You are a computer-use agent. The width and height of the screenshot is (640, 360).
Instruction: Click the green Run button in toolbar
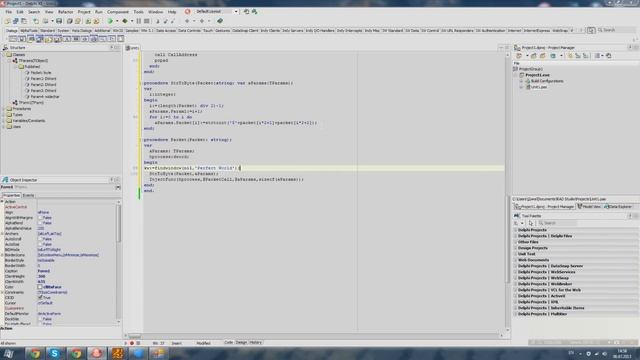[110, 21]
